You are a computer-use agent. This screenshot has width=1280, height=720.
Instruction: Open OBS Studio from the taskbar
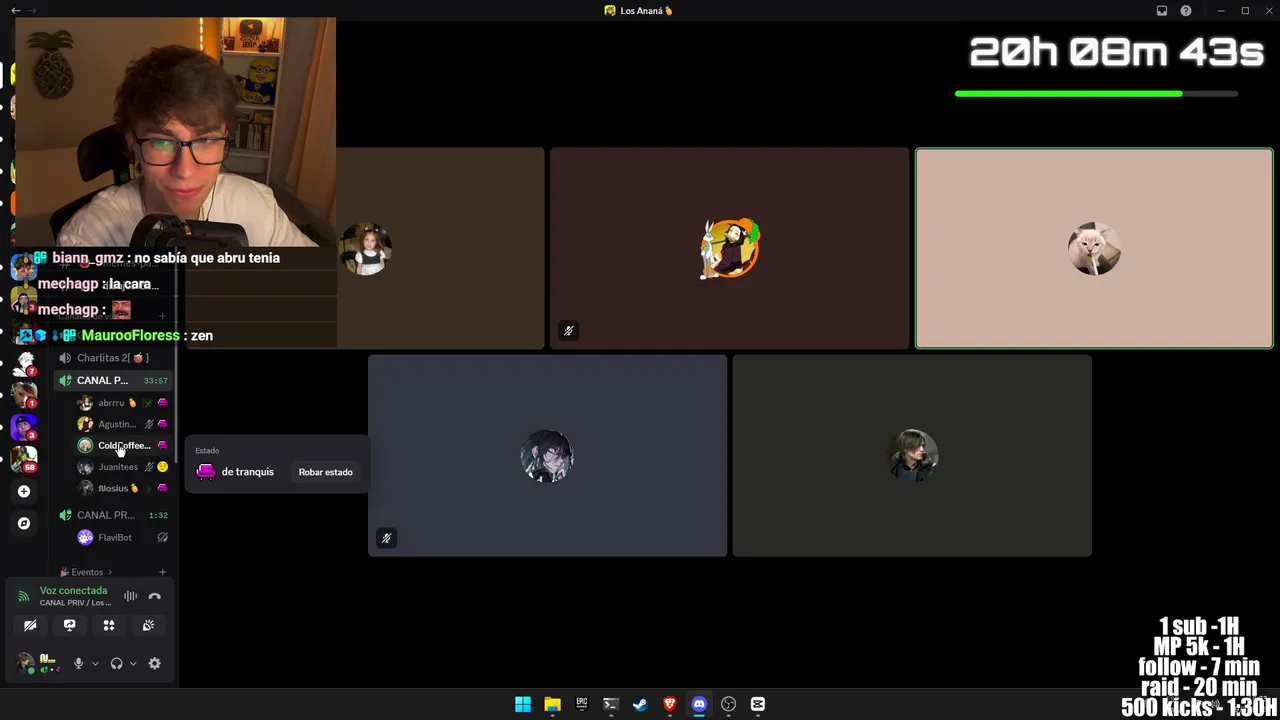click(728, 704)
